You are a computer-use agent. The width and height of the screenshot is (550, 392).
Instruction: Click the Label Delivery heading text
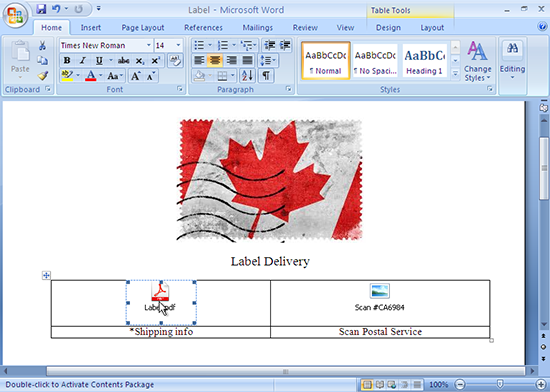coord(270,261)
